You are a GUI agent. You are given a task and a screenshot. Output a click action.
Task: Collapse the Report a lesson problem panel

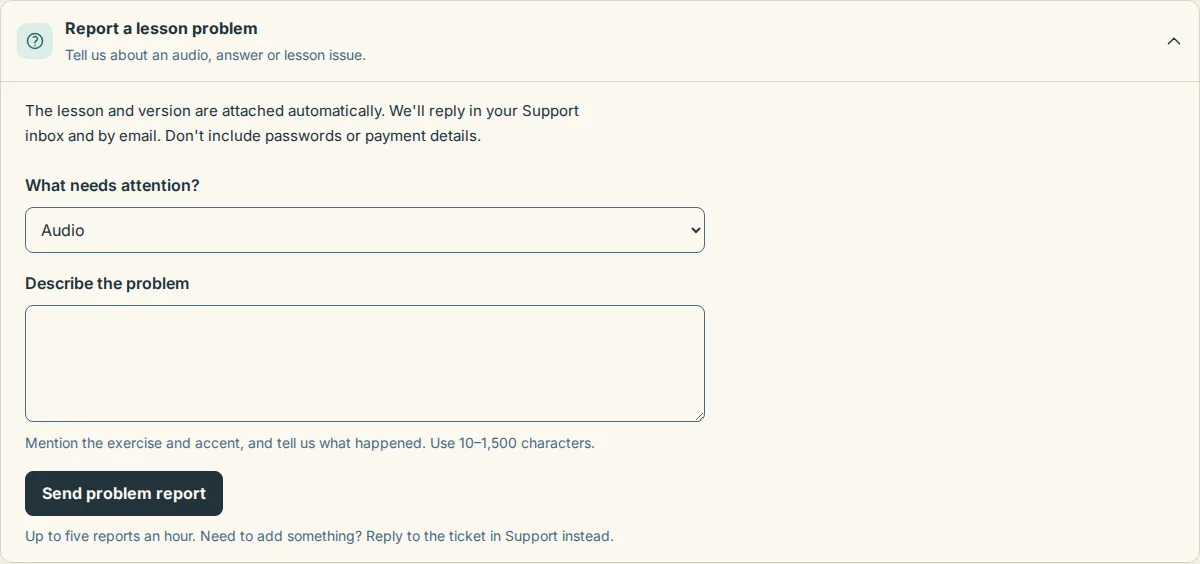[1174, 41]
